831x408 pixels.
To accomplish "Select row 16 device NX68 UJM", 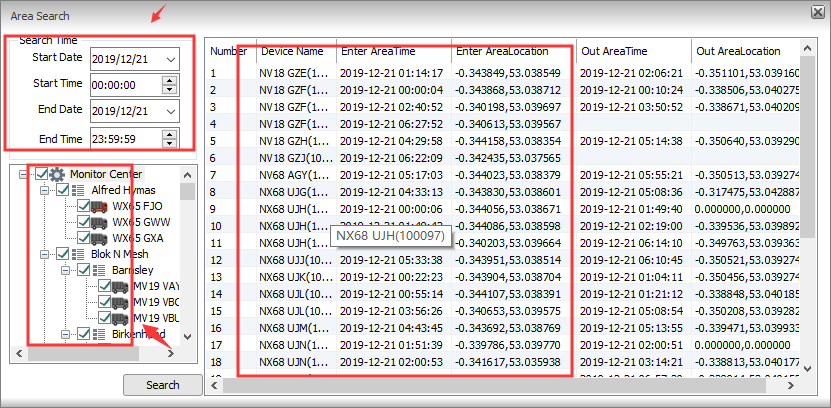I will tap(296, 328).
